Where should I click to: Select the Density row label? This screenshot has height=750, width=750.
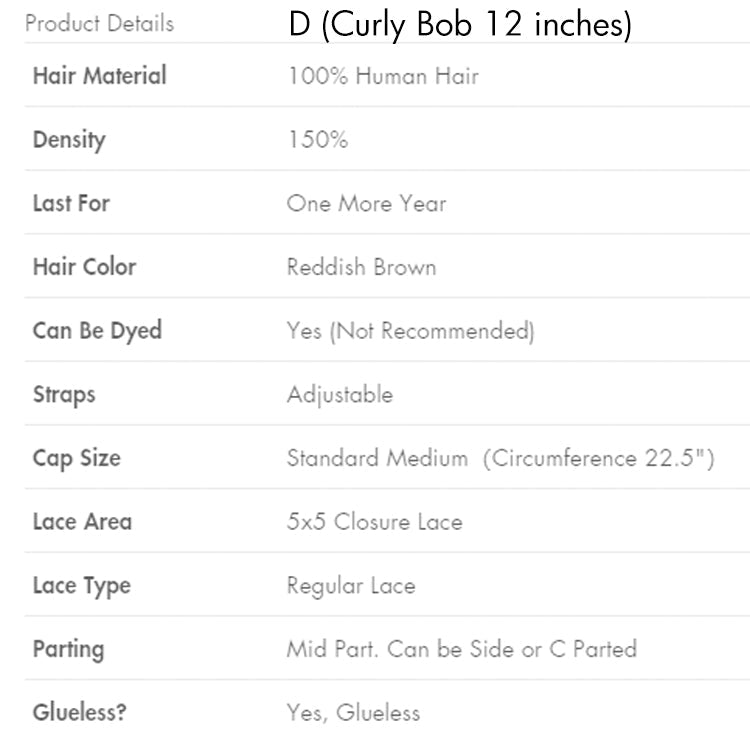click(x=69, y=140)
